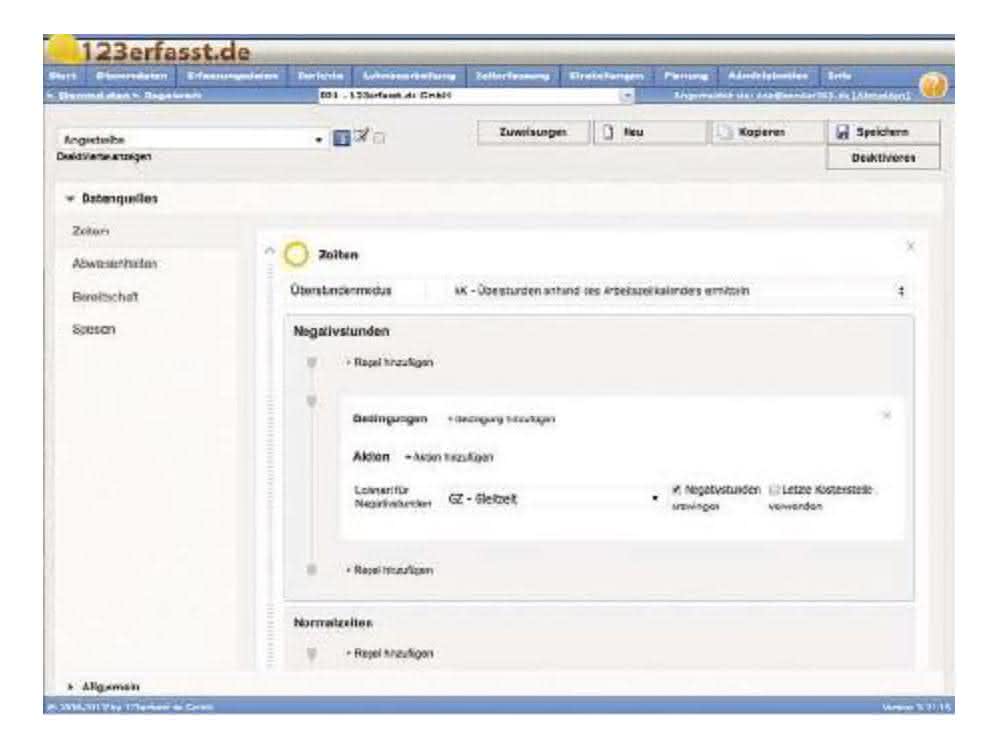Screen dimensions: 1000x750
Task: Open the Einstellungen menu
Action: [607, 76]
